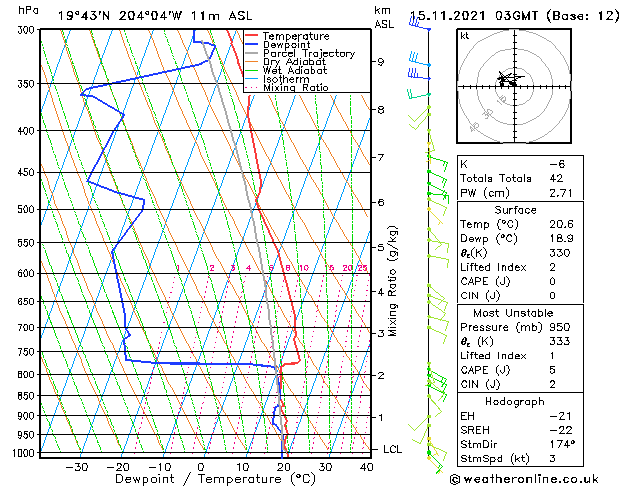Viewport: 629px width, 486px height.
Task: Click the -30 value on temperature axis
Action: 77,468
